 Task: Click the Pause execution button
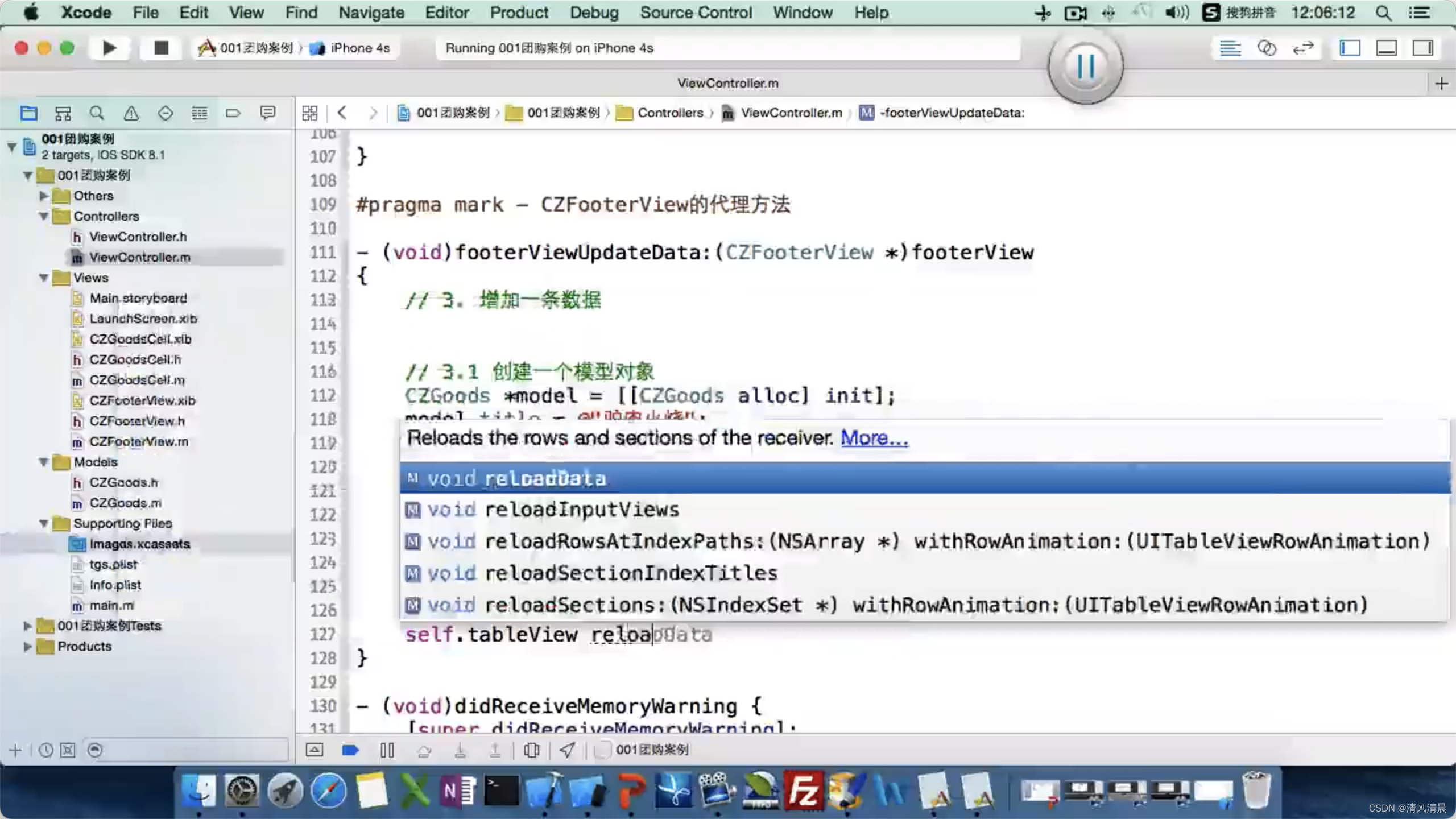pos(1085,67)
